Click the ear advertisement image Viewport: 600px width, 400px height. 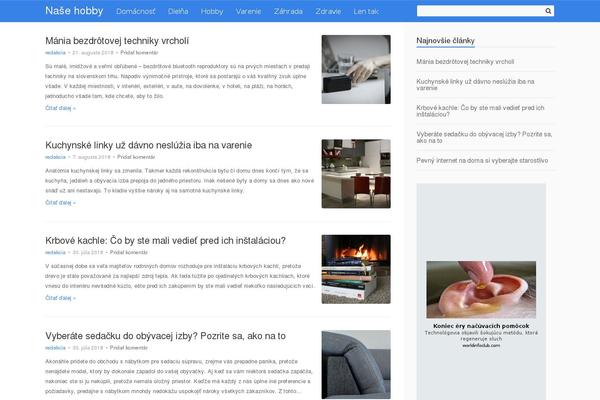click(481, 289)
